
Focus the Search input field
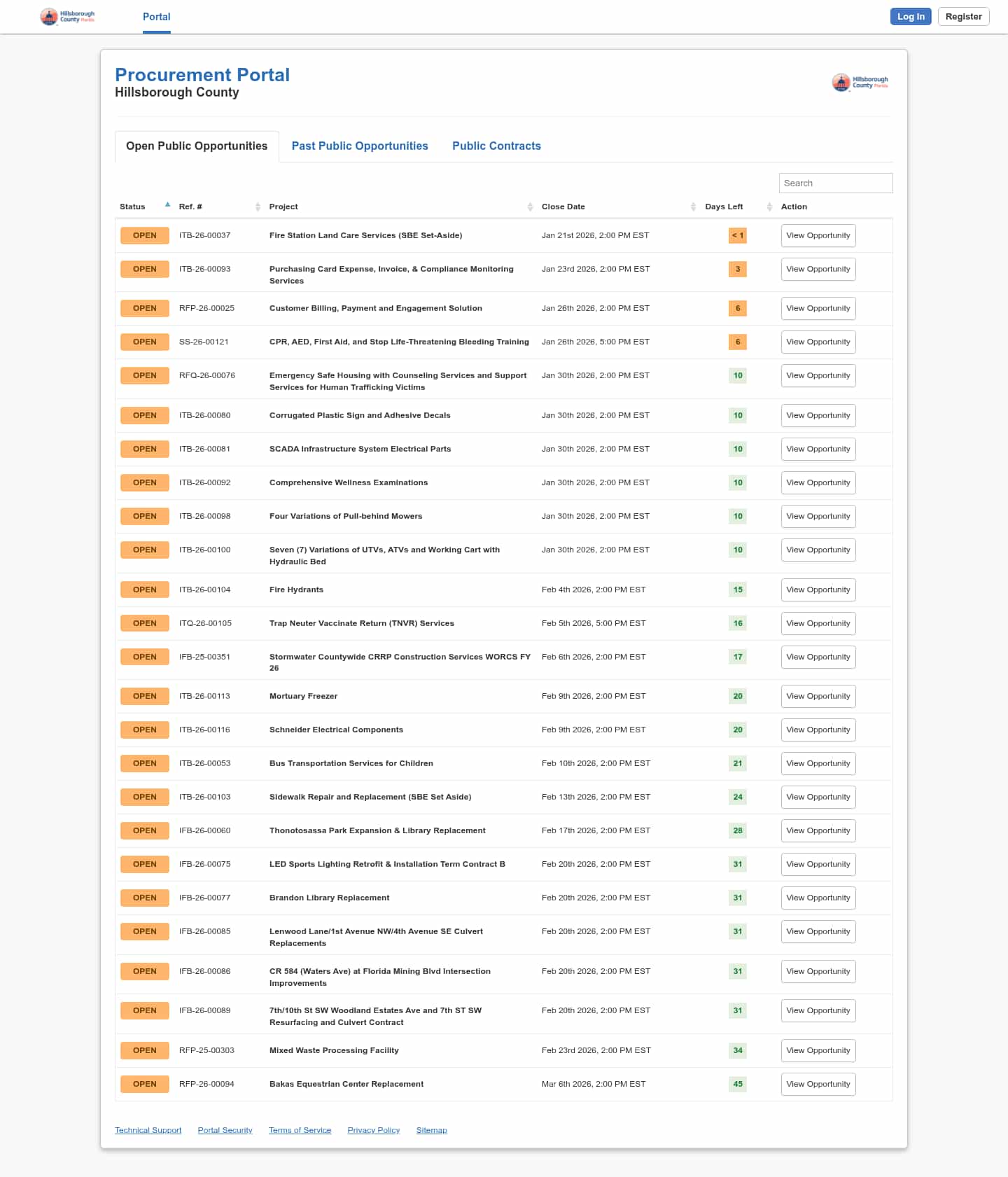835,183
